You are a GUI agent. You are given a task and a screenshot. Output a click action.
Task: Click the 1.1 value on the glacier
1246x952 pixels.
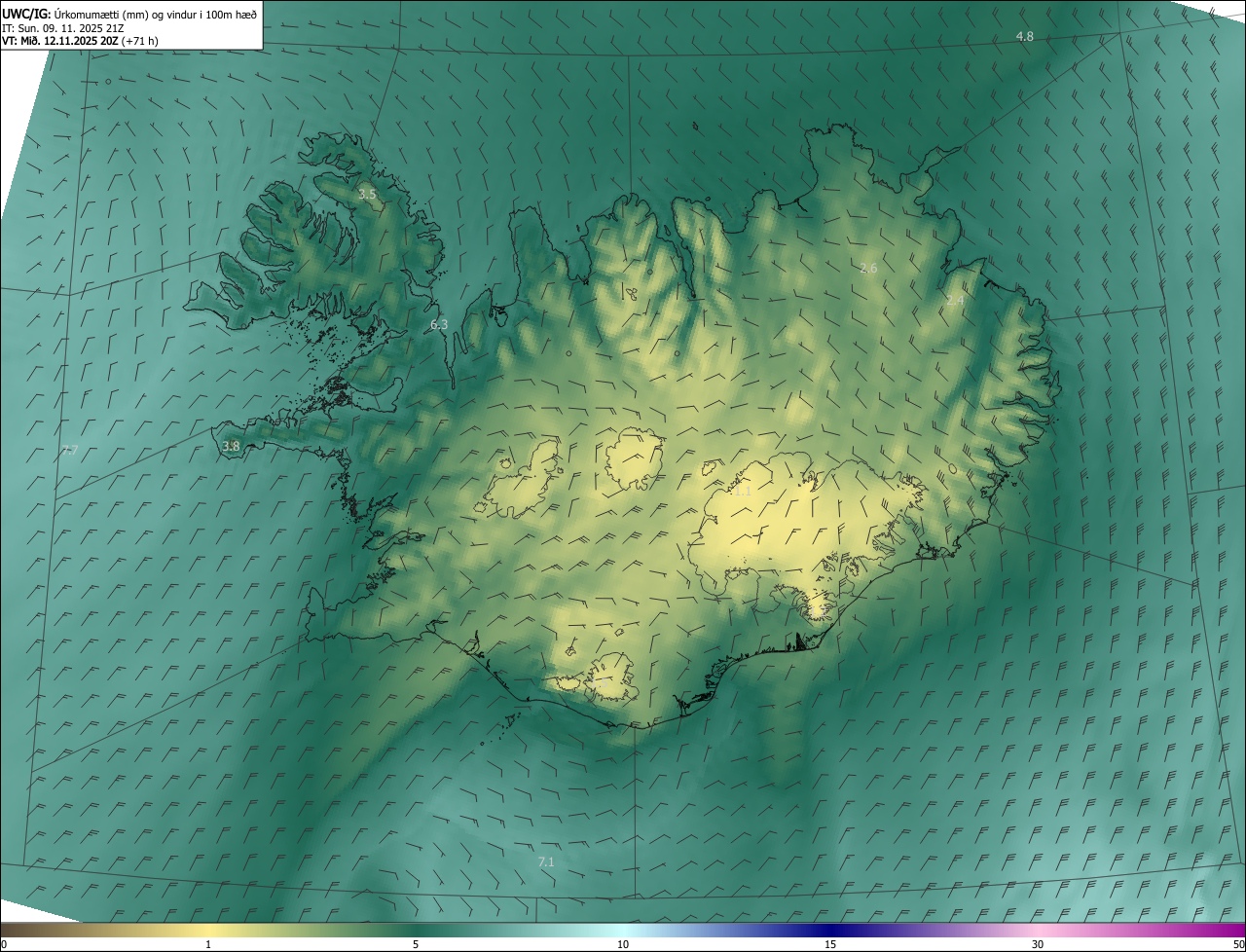pos(742,492)
